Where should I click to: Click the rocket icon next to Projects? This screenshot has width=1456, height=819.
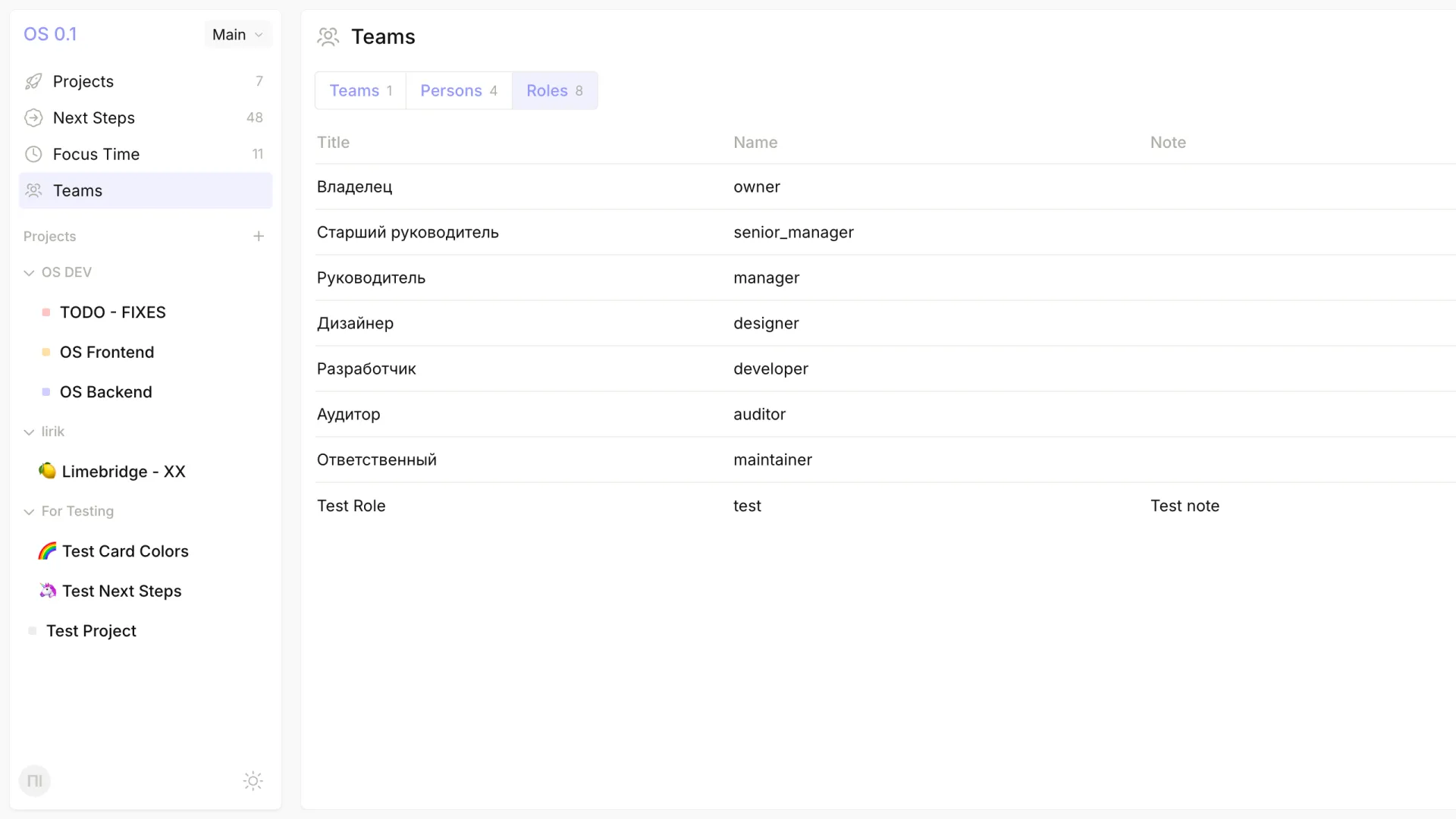point(33,81)
